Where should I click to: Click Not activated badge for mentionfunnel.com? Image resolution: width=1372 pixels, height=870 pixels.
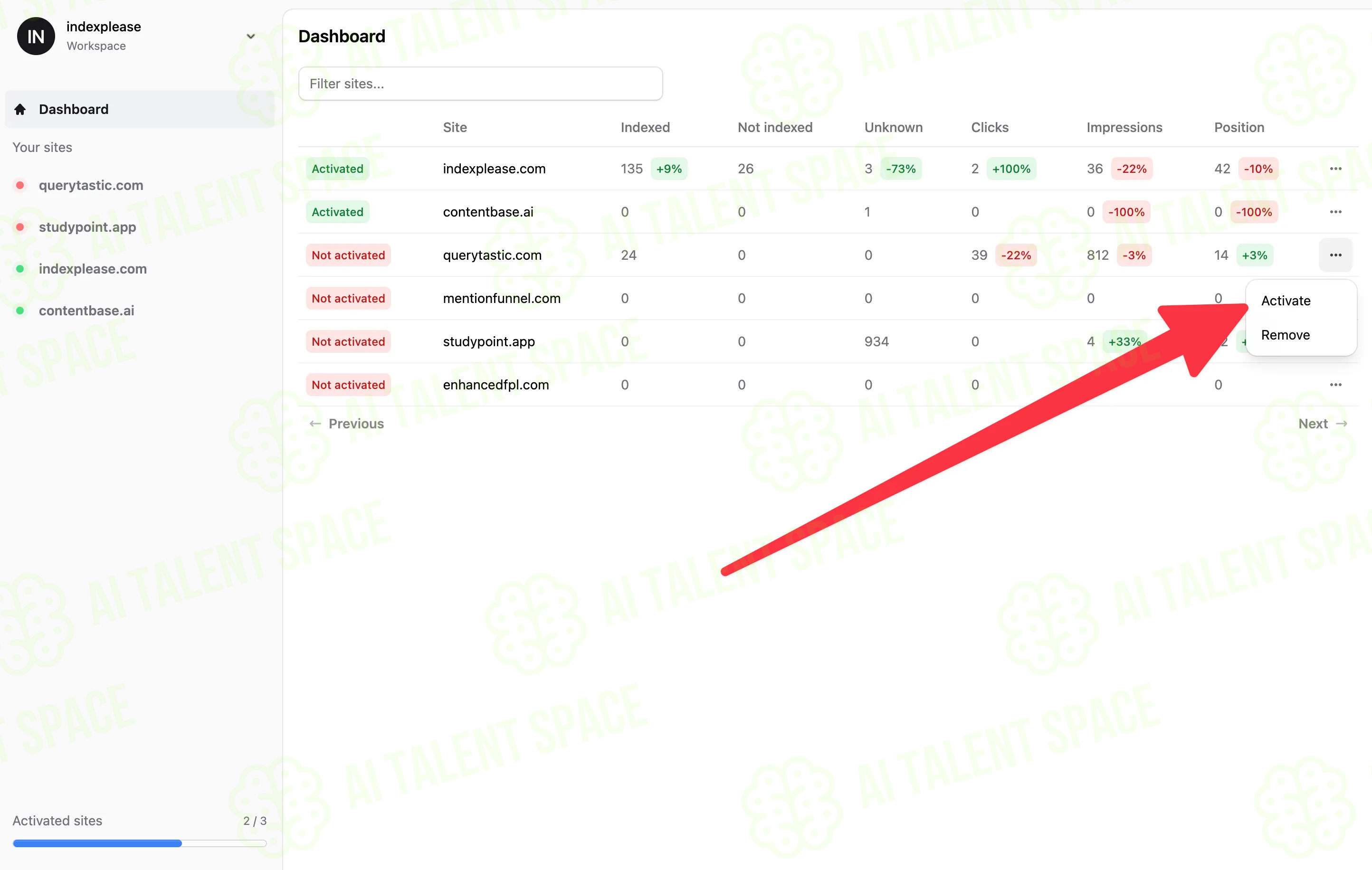pos(348,298)
